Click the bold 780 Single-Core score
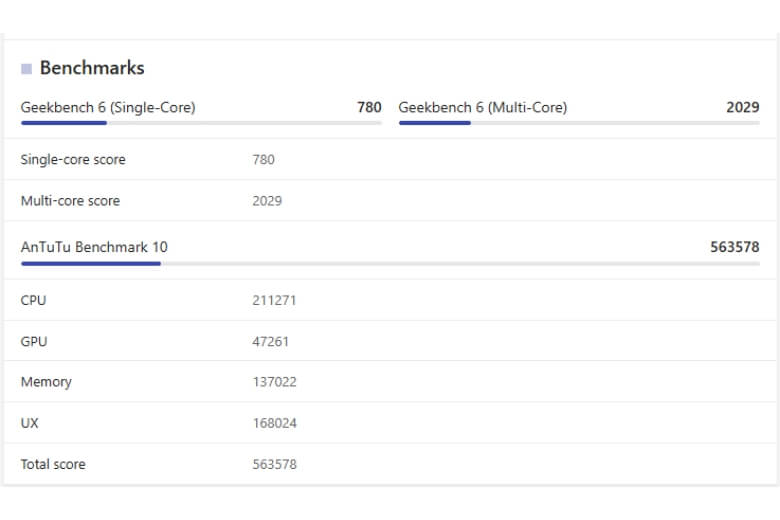The image size is (780, 520). (x=369, y=107)
